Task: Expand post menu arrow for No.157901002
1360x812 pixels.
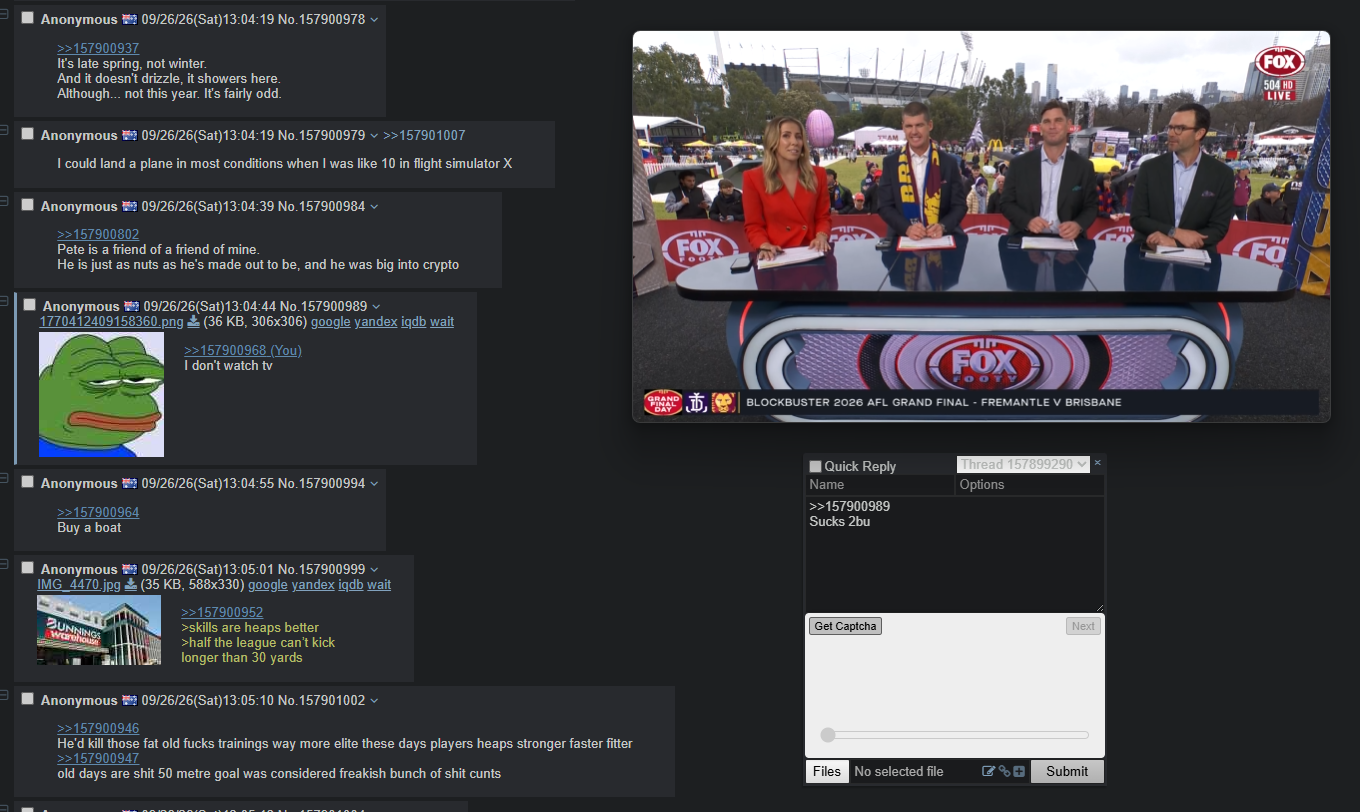Action: (x=374, y=701)
